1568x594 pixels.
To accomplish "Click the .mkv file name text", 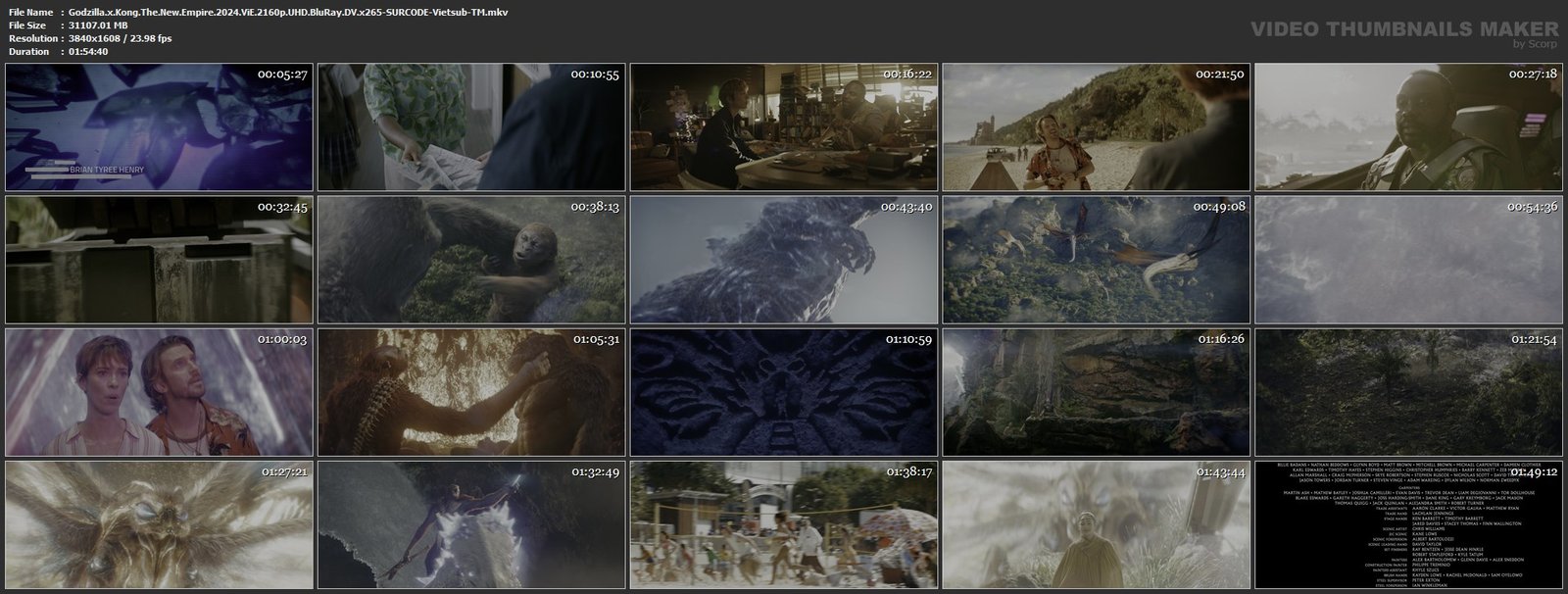I will pyautogui.click(x=289, y=12).
